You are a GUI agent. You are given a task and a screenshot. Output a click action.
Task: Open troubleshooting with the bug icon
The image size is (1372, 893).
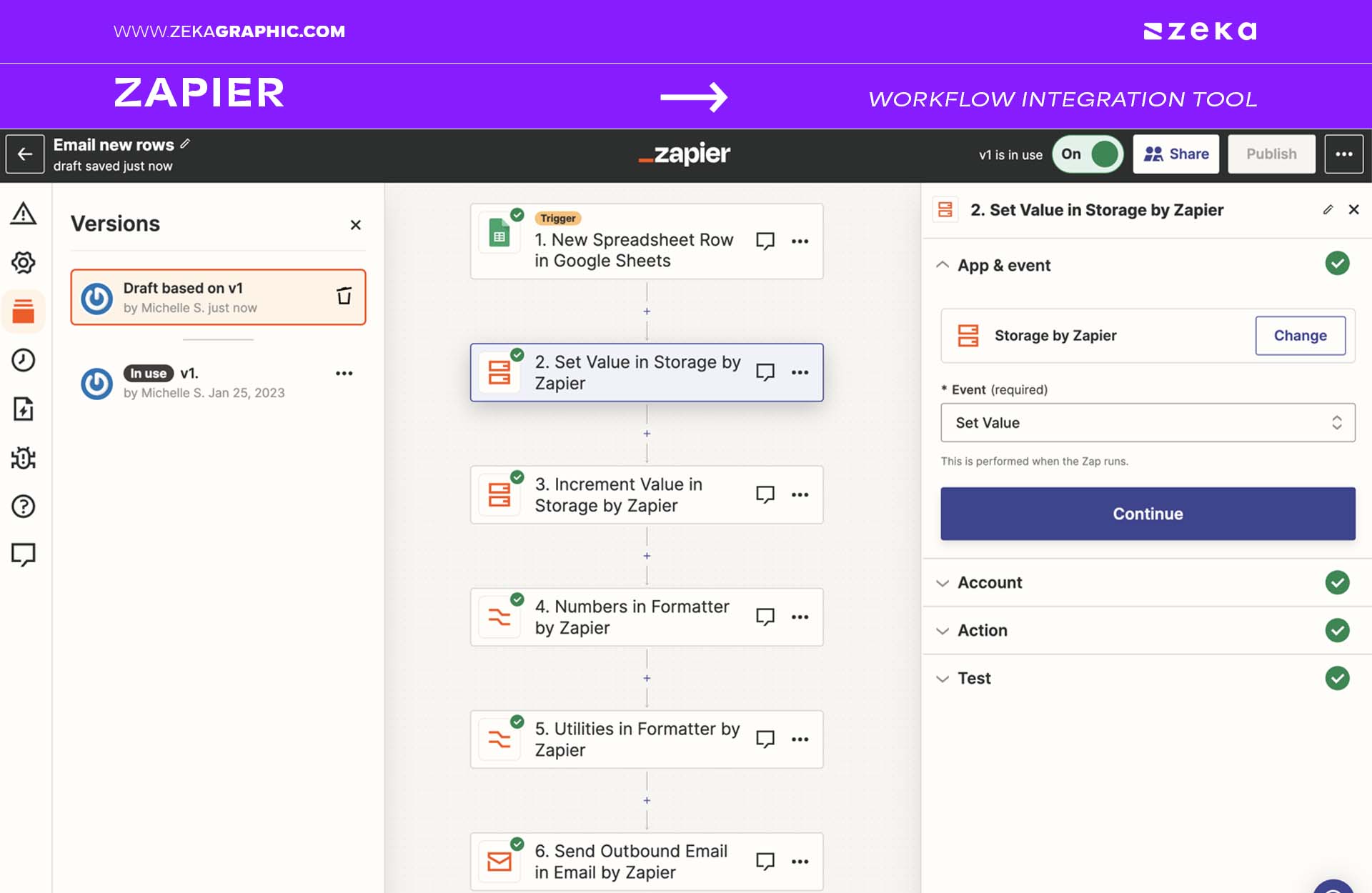point(24,458)
